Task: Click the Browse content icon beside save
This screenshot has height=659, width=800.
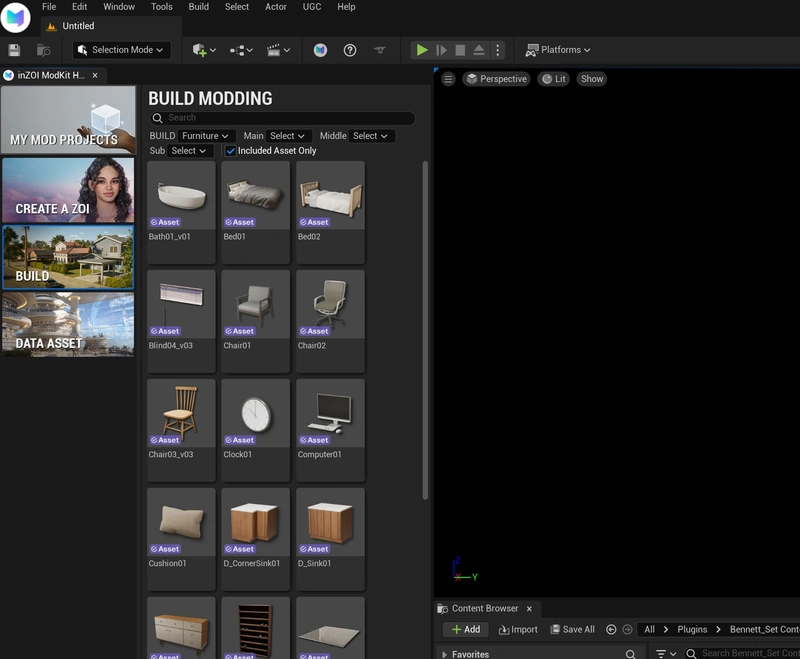Action: 43,50
